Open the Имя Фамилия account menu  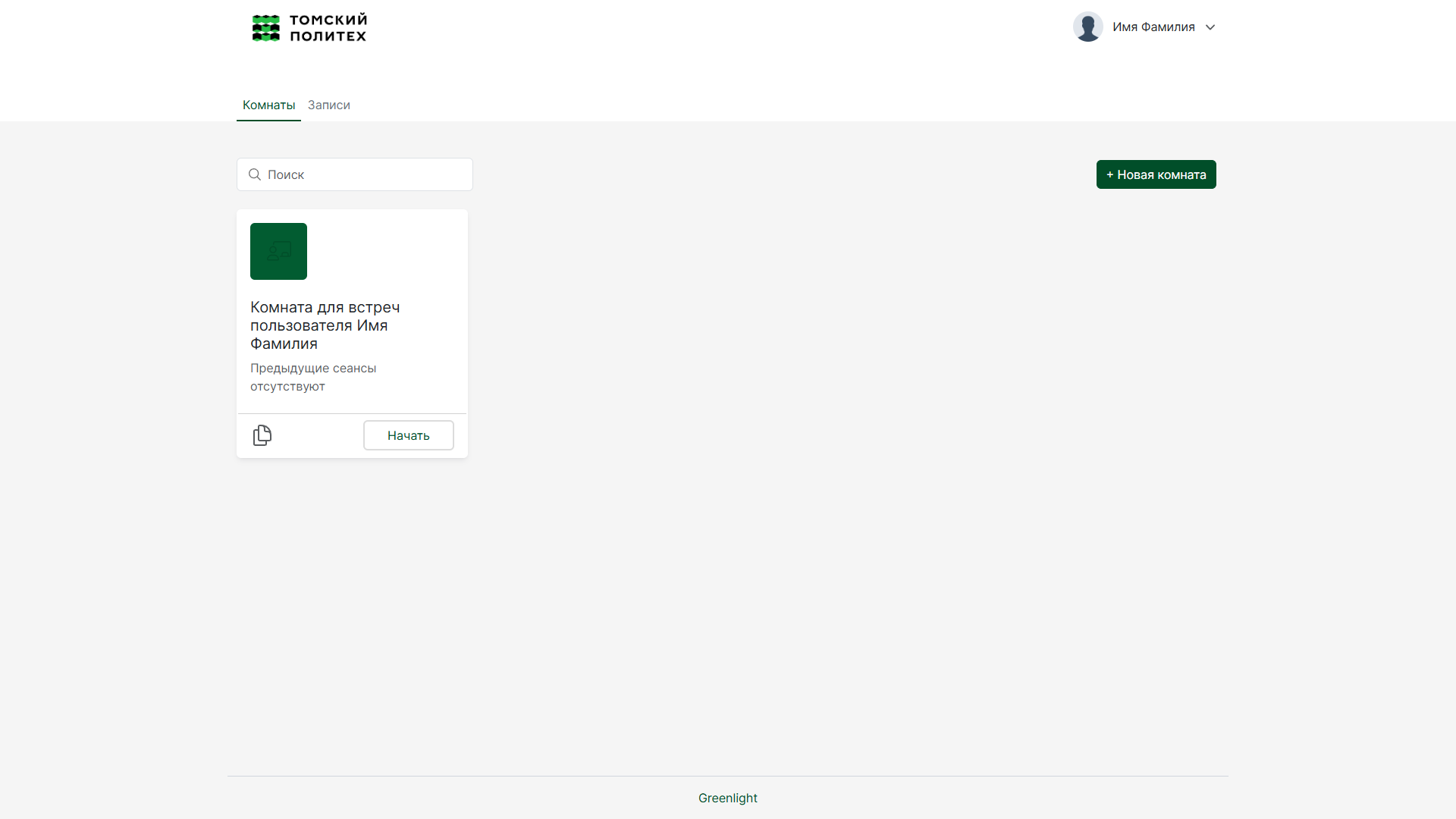(1153, 27)
